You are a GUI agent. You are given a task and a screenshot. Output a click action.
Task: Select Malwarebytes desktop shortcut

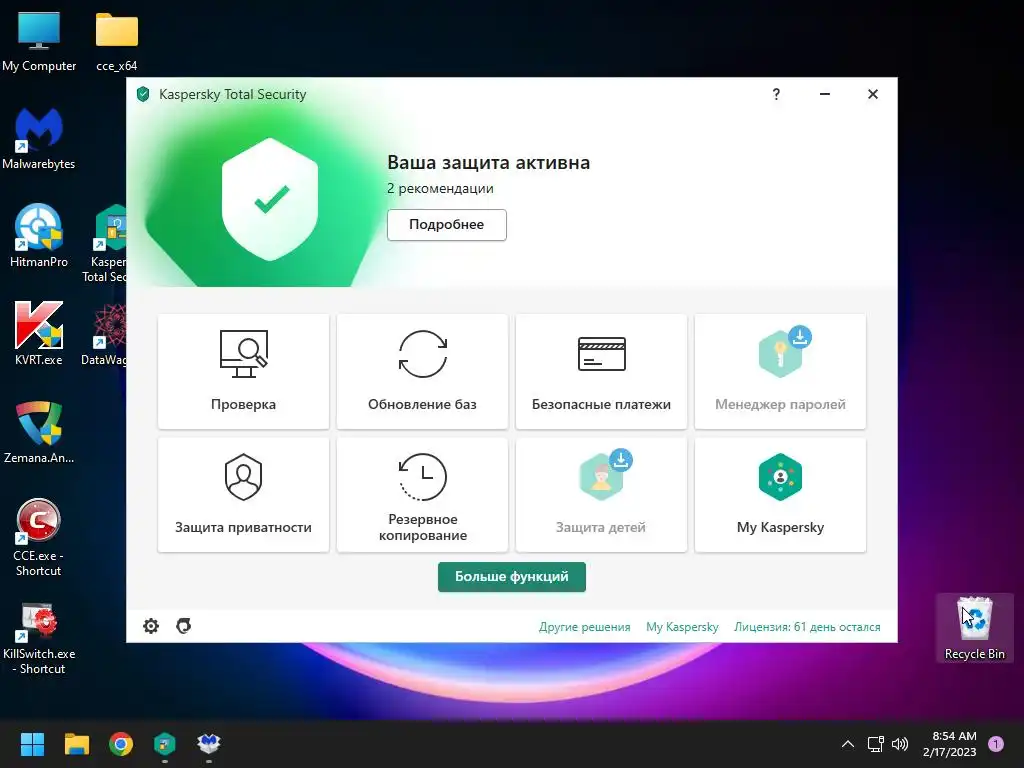(x=39, y=139)
